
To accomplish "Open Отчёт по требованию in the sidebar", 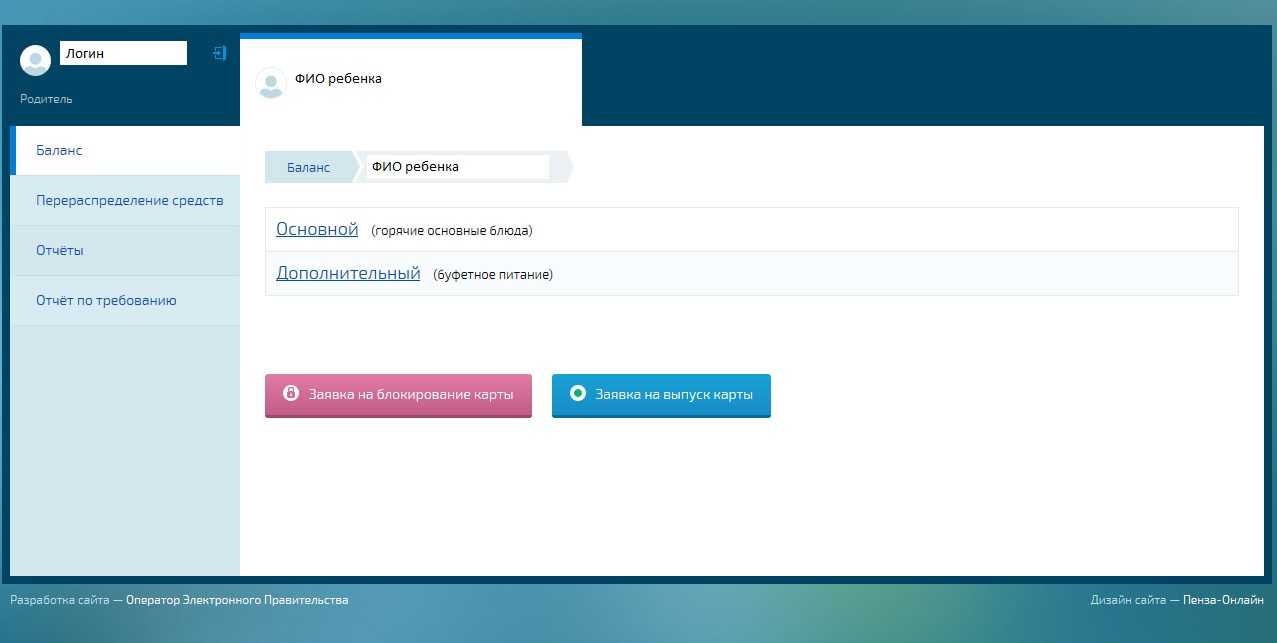I will 106,300.
